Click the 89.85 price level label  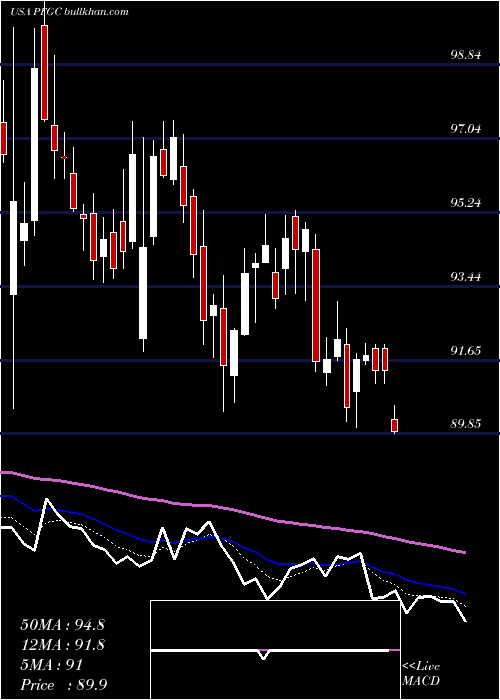click(x=466, y=424)
